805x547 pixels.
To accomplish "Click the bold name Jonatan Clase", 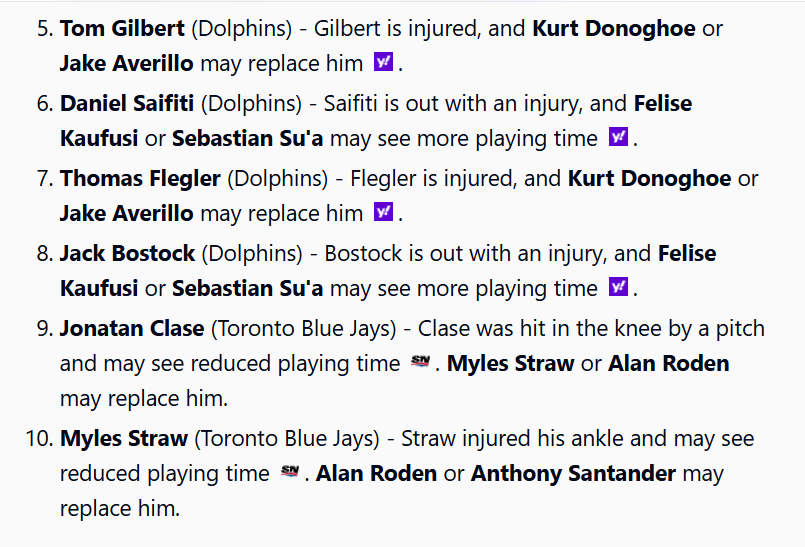I will 132,328.
